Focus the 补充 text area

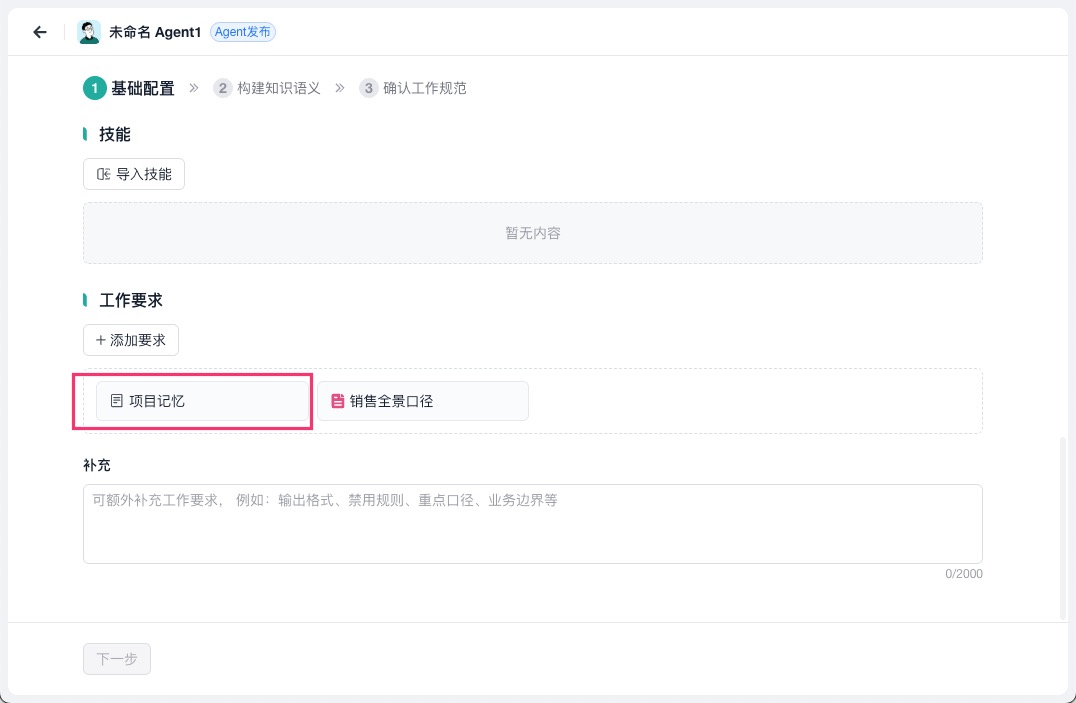pyautogui.click(x=533, y=524)
